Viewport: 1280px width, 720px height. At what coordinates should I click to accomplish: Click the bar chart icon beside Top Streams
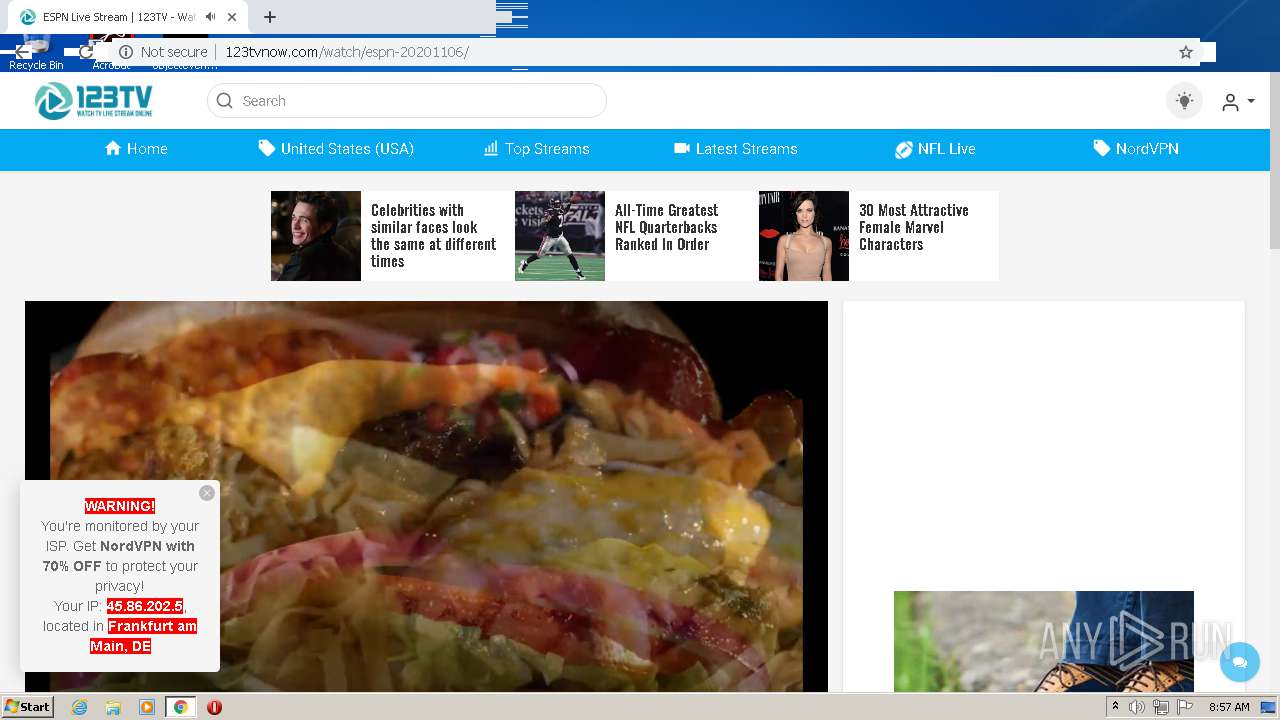pos(491,148)
